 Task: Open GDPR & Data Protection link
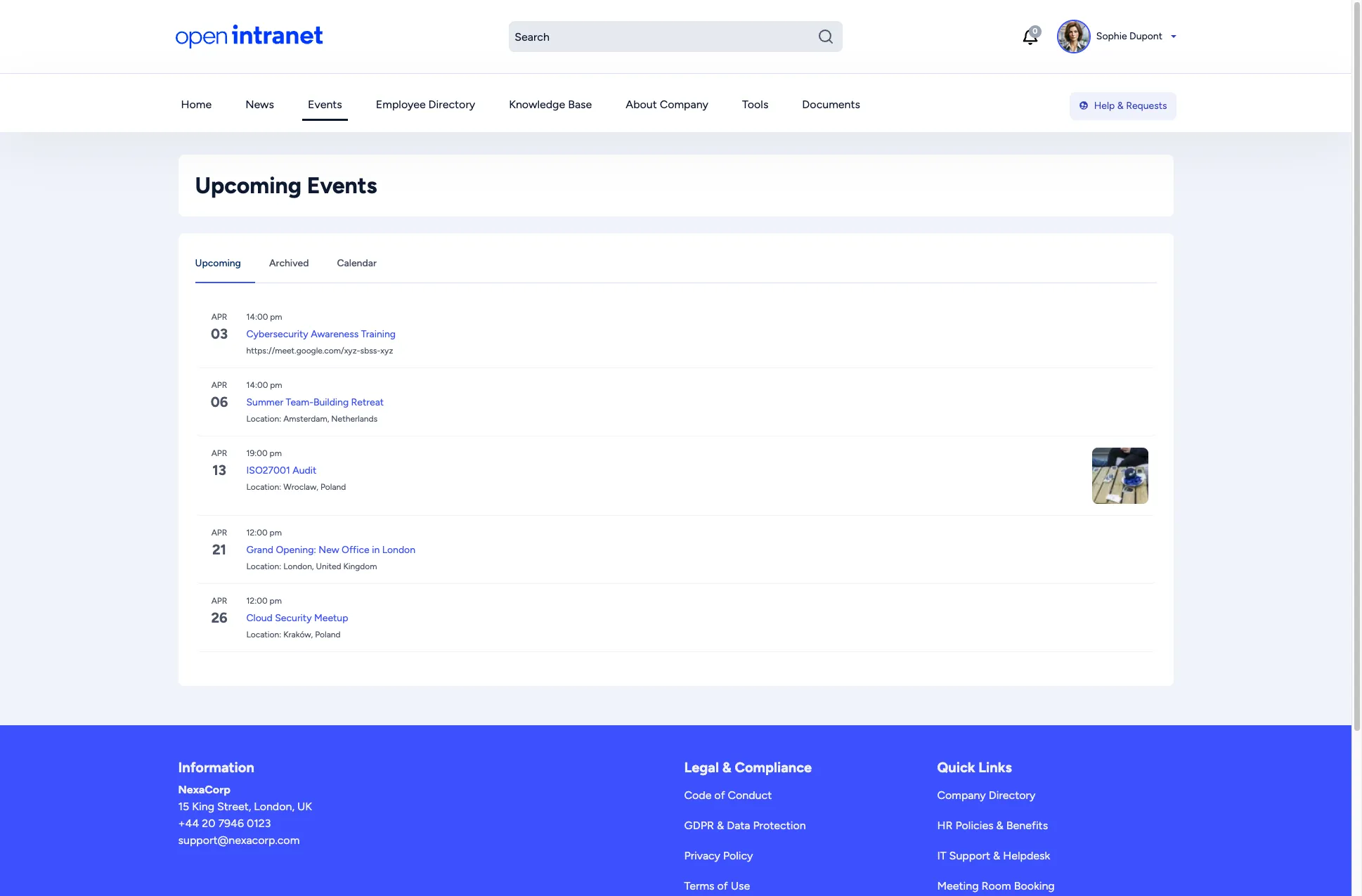point(745,826)
